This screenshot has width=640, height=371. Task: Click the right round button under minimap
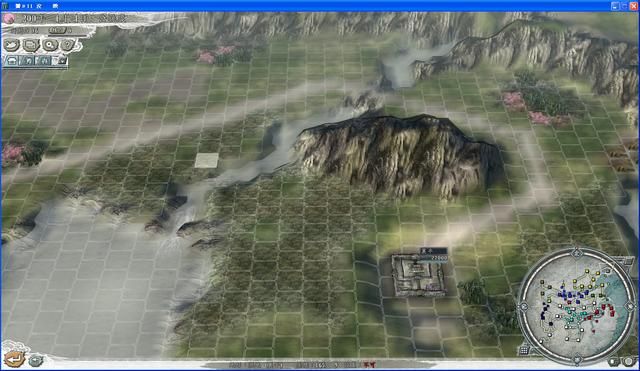tap(630, 361)
